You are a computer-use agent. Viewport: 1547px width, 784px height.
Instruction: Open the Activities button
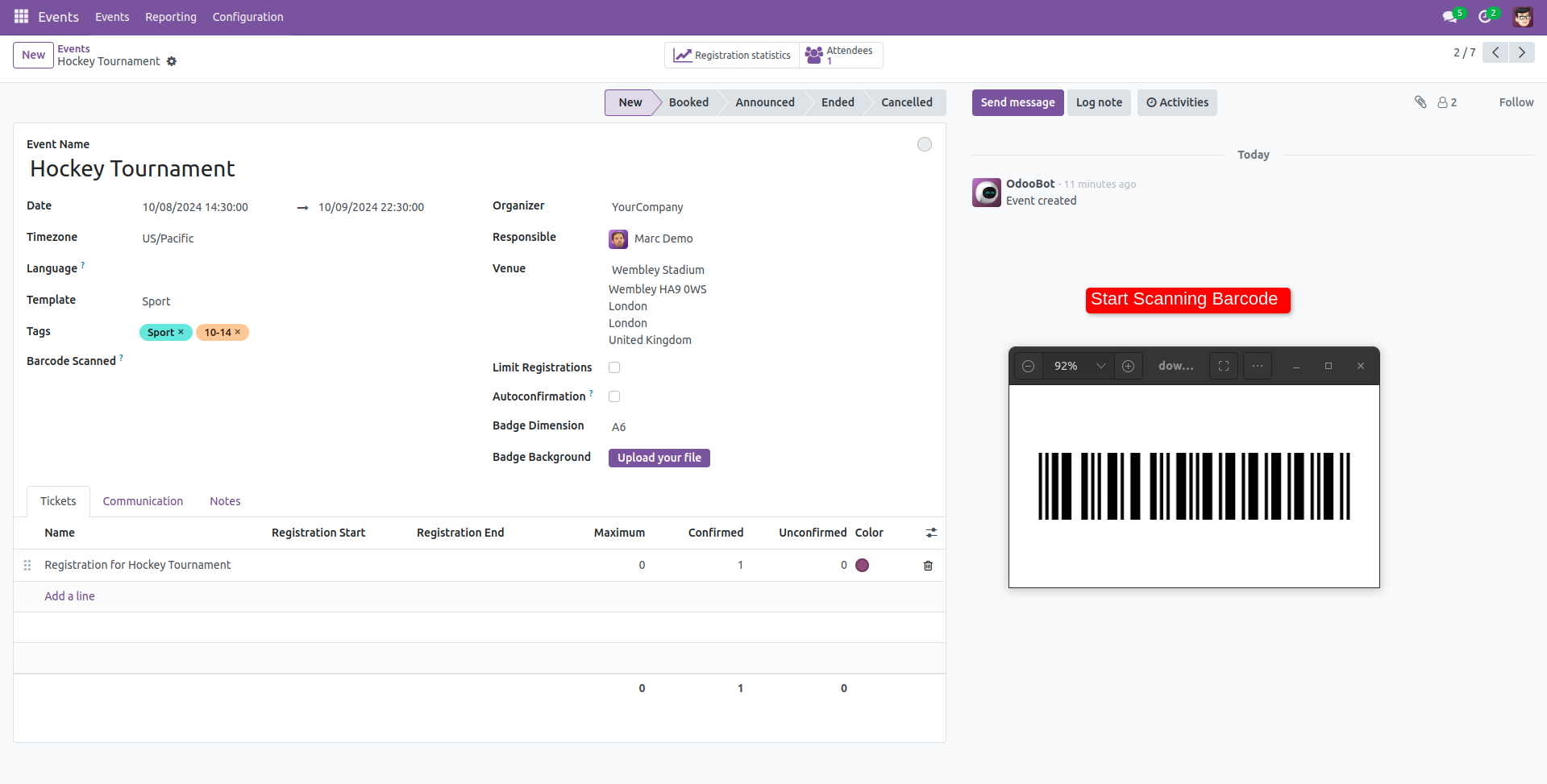click(x=1177, y=102)
